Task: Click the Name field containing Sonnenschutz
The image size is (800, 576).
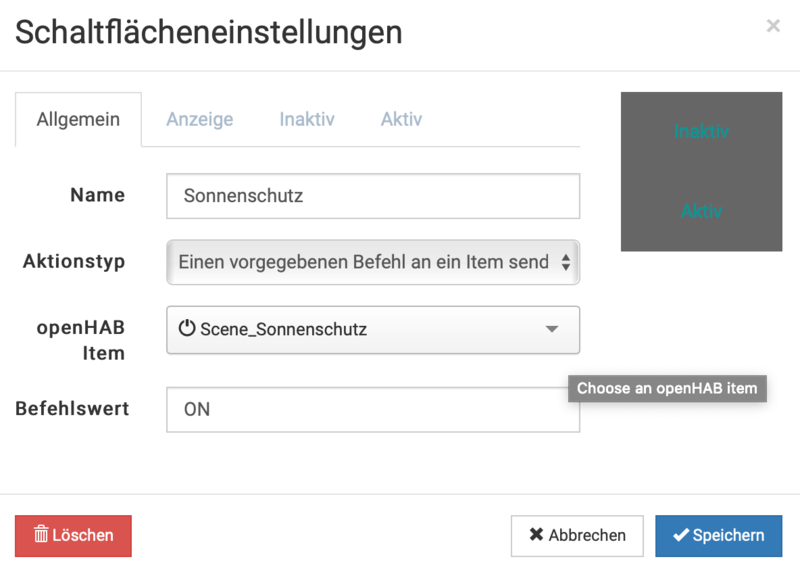Action: pos(372,196)
